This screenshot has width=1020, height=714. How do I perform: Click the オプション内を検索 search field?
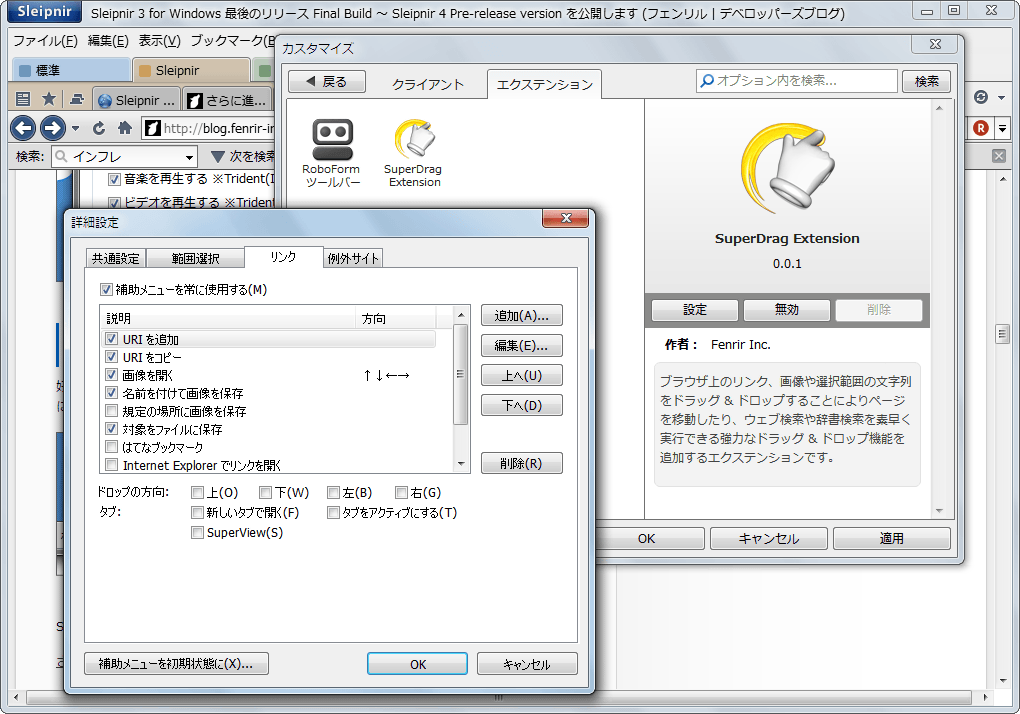pos(797,81)
